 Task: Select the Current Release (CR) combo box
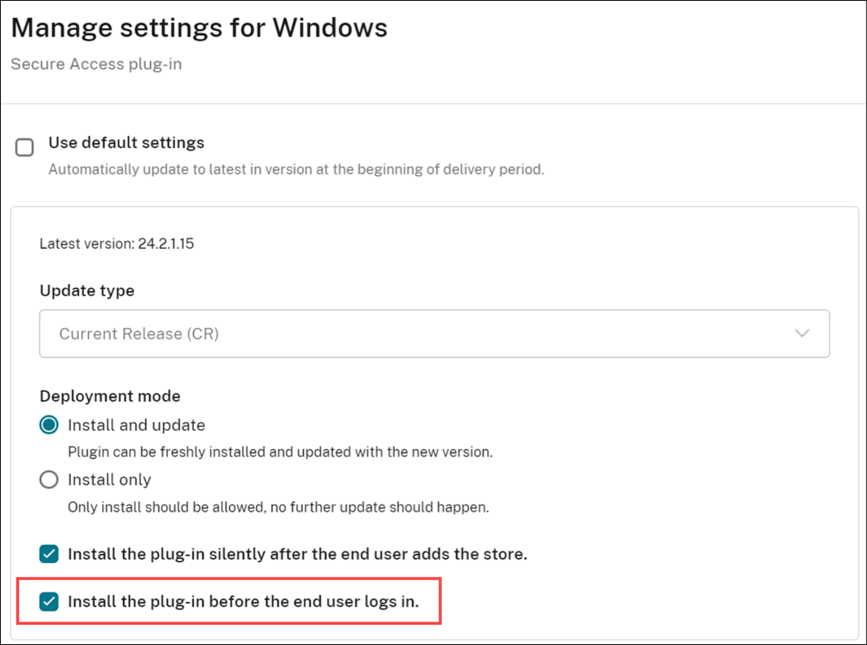[434, 333]
